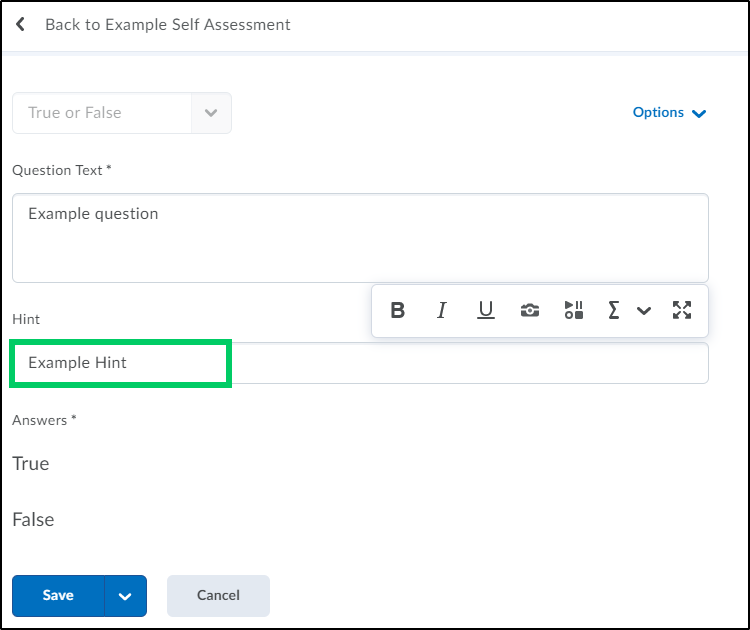Switch editor to fullscreen mode icon
Screen dimensions: 750x630
pyautogui.click(x=682, y=310)
